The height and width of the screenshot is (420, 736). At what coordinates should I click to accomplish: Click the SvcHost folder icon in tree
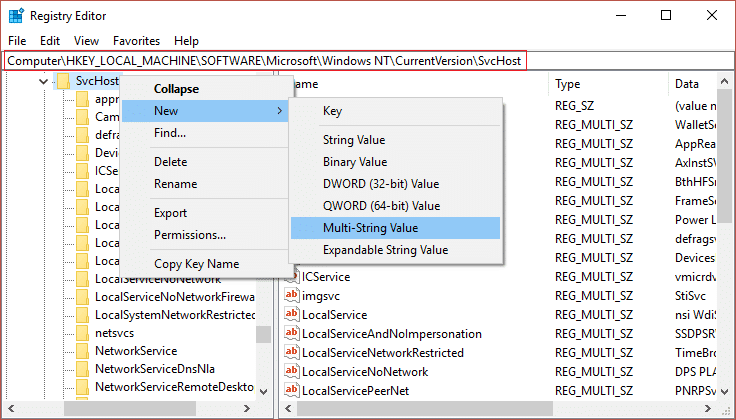pyautogui.click(x=64, y=81)
